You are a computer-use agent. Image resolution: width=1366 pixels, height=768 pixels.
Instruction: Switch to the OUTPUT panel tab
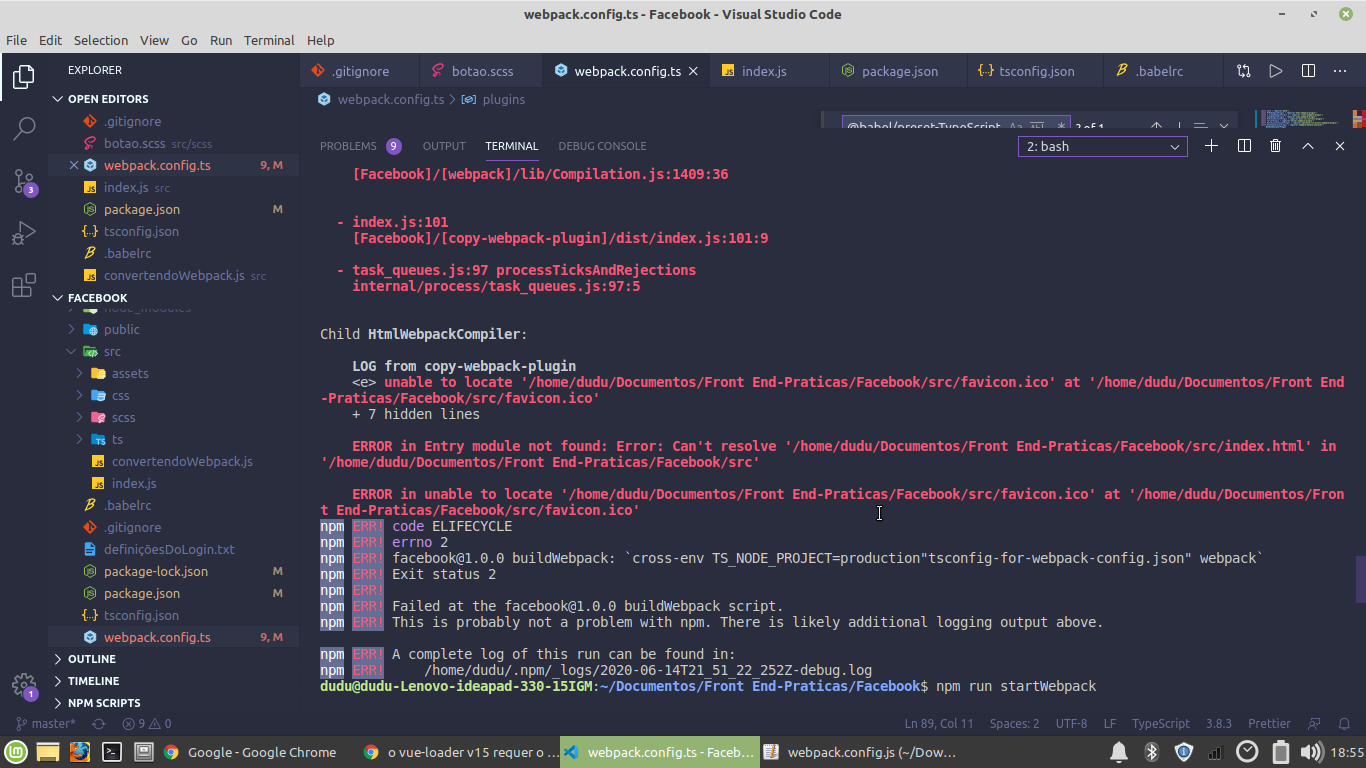tap(444, 146)
